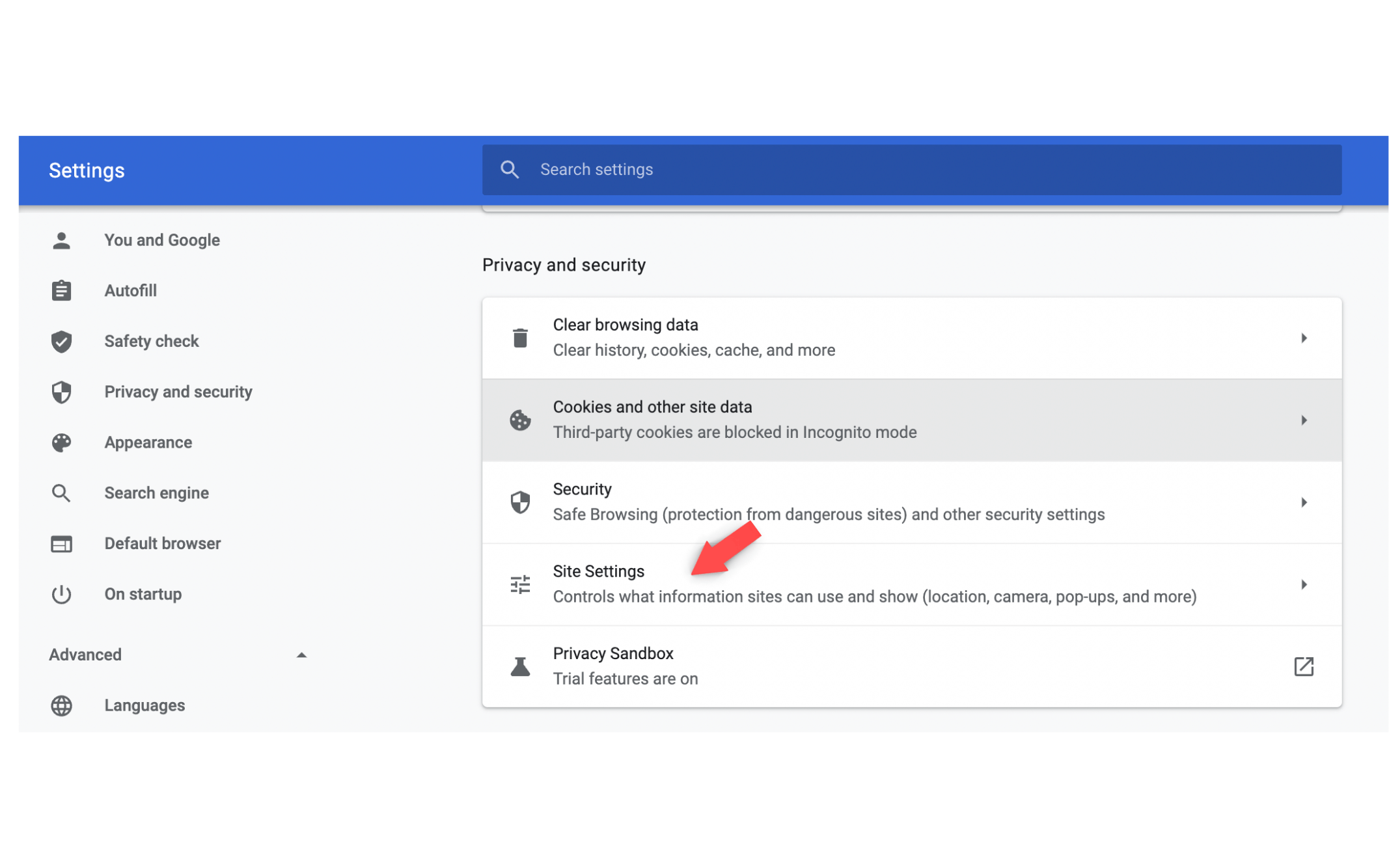Click the cookie icon in Cookies row
This screenshot has width=1389, height=868.
pyautogui.click(x=519, y=420)
